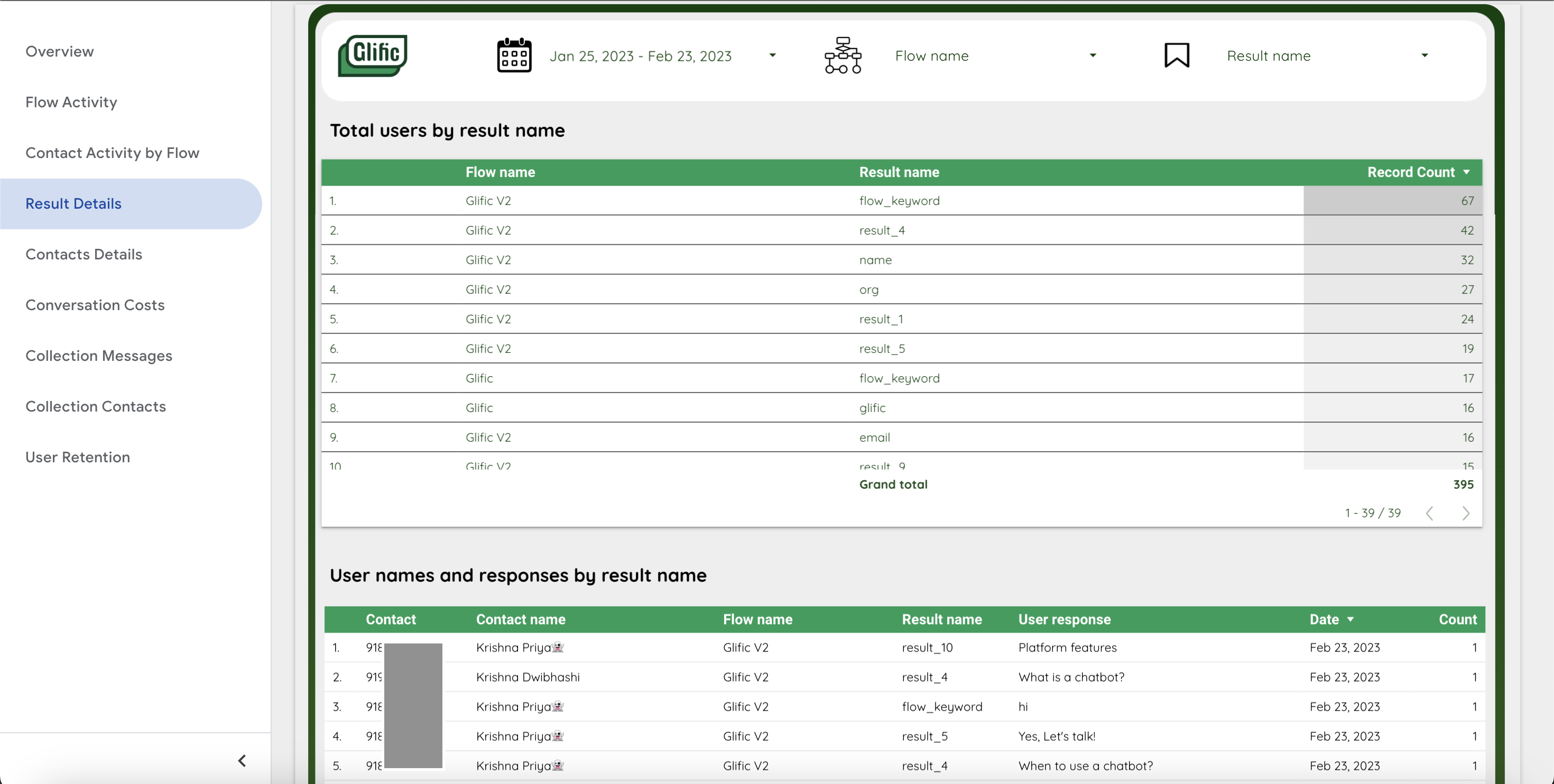Open Contacts Details page
The width and height of the screenshot is (1554, 784).
[84, 255]
